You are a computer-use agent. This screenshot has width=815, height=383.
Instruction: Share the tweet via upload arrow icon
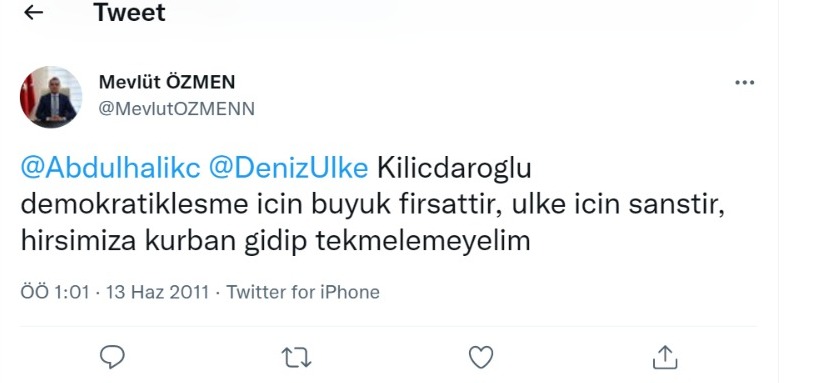[665, 357]
